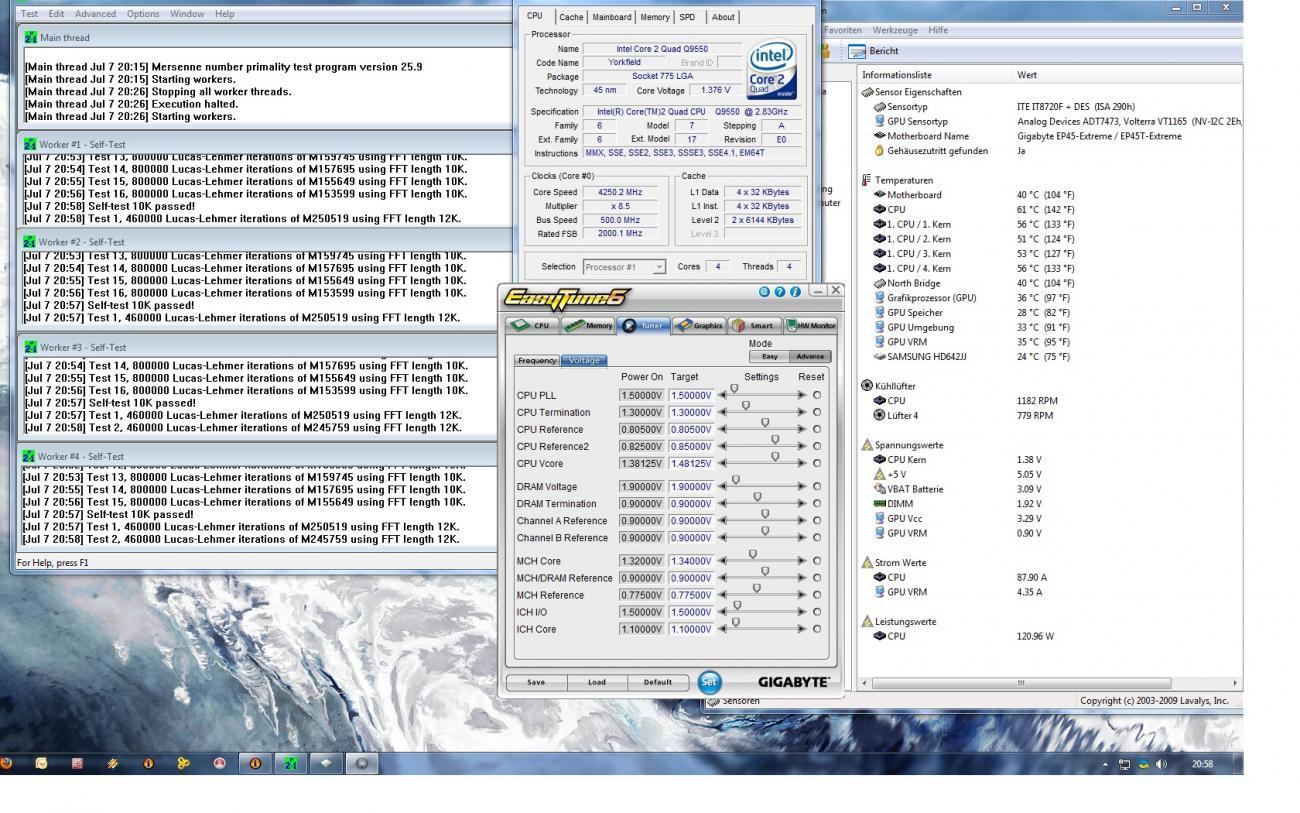
Task: Switch EasyTune6 mode to Easy
Action: click(769, 356)
